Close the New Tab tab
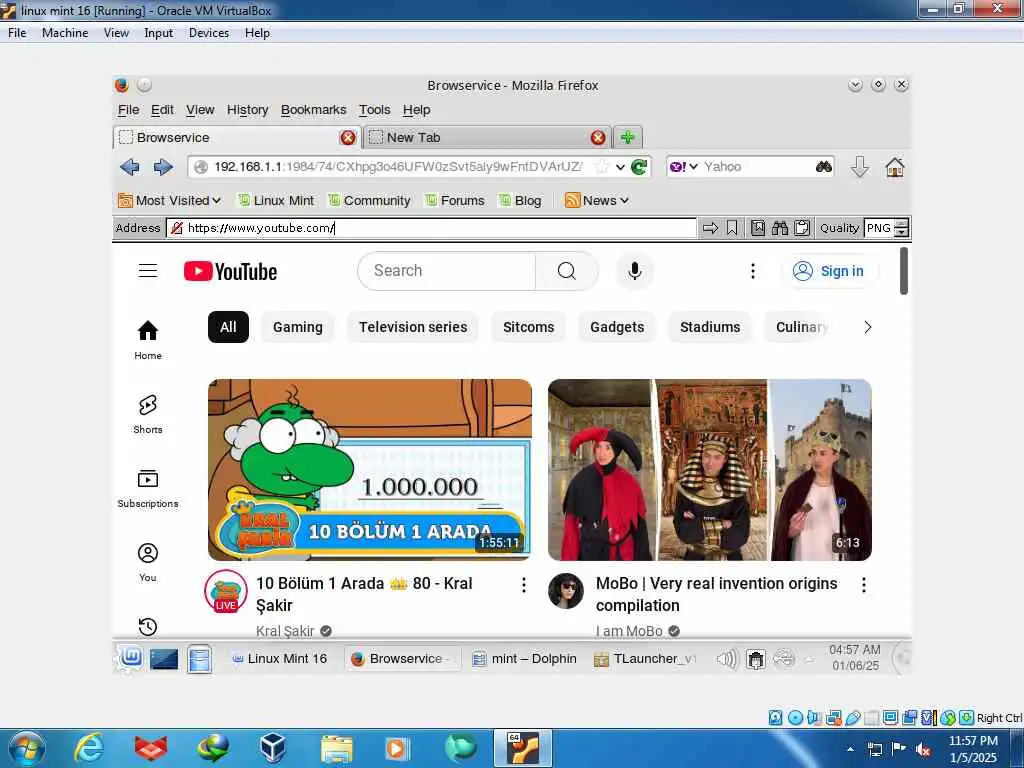Viewport: 1024px width, 768px height. click(598, 137)
